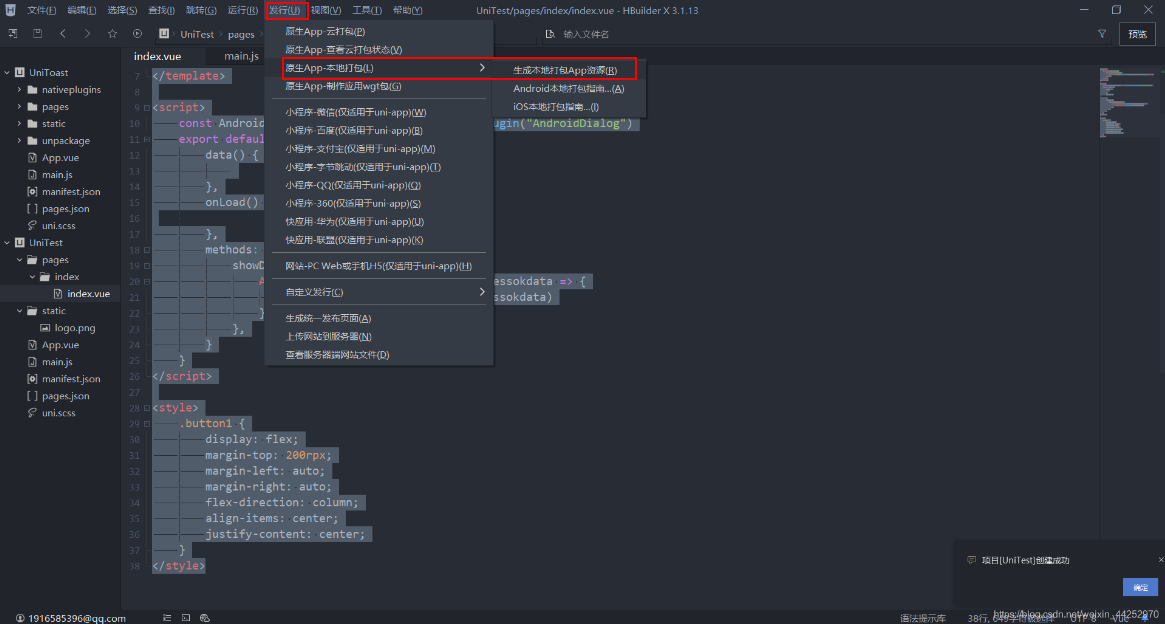Toggle the project sidebar toolbar icon
The image size is (1165, 624).
pyautogui.click(x=13, y=33)
